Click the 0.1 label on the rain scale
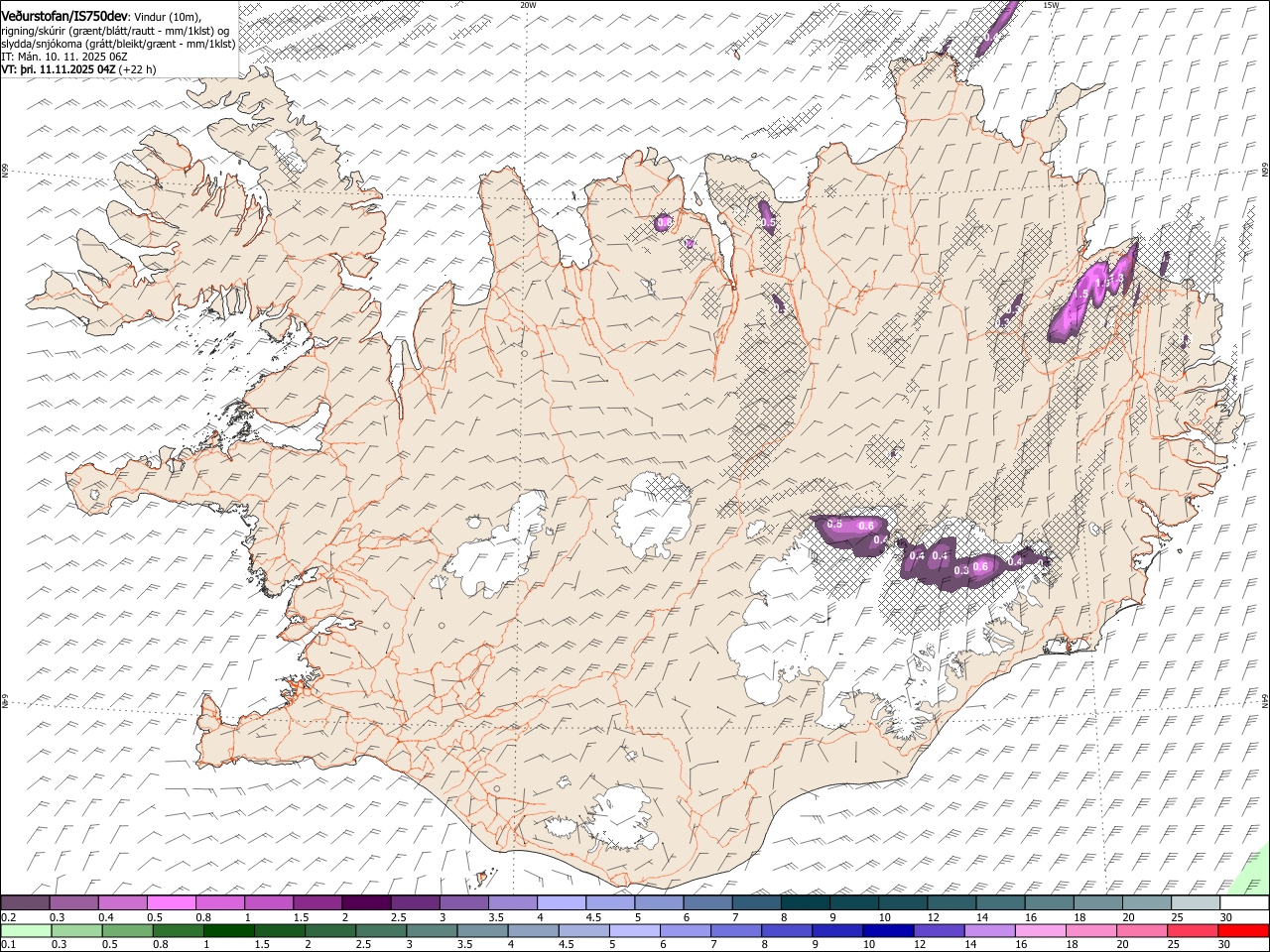The width and height of the screenshot is (1270, 952). (8, 944)
